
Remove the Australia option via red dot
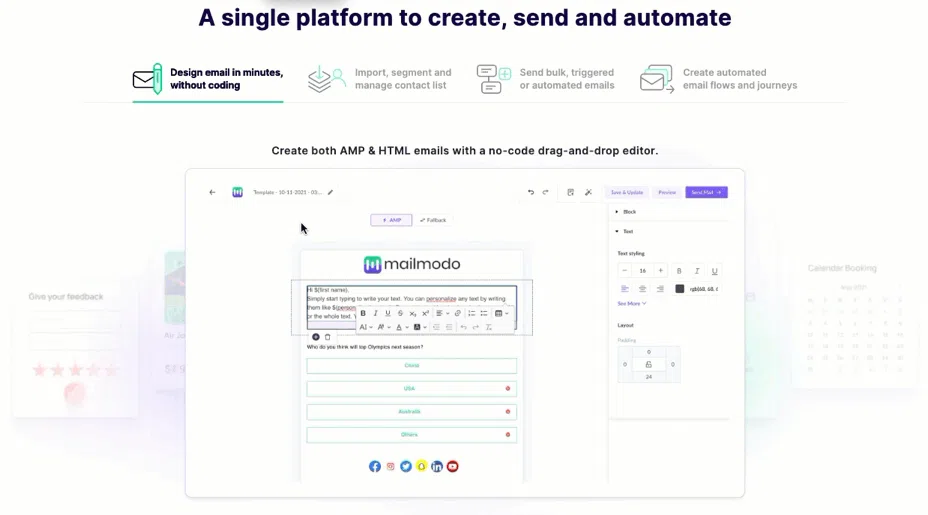point(508,411)
